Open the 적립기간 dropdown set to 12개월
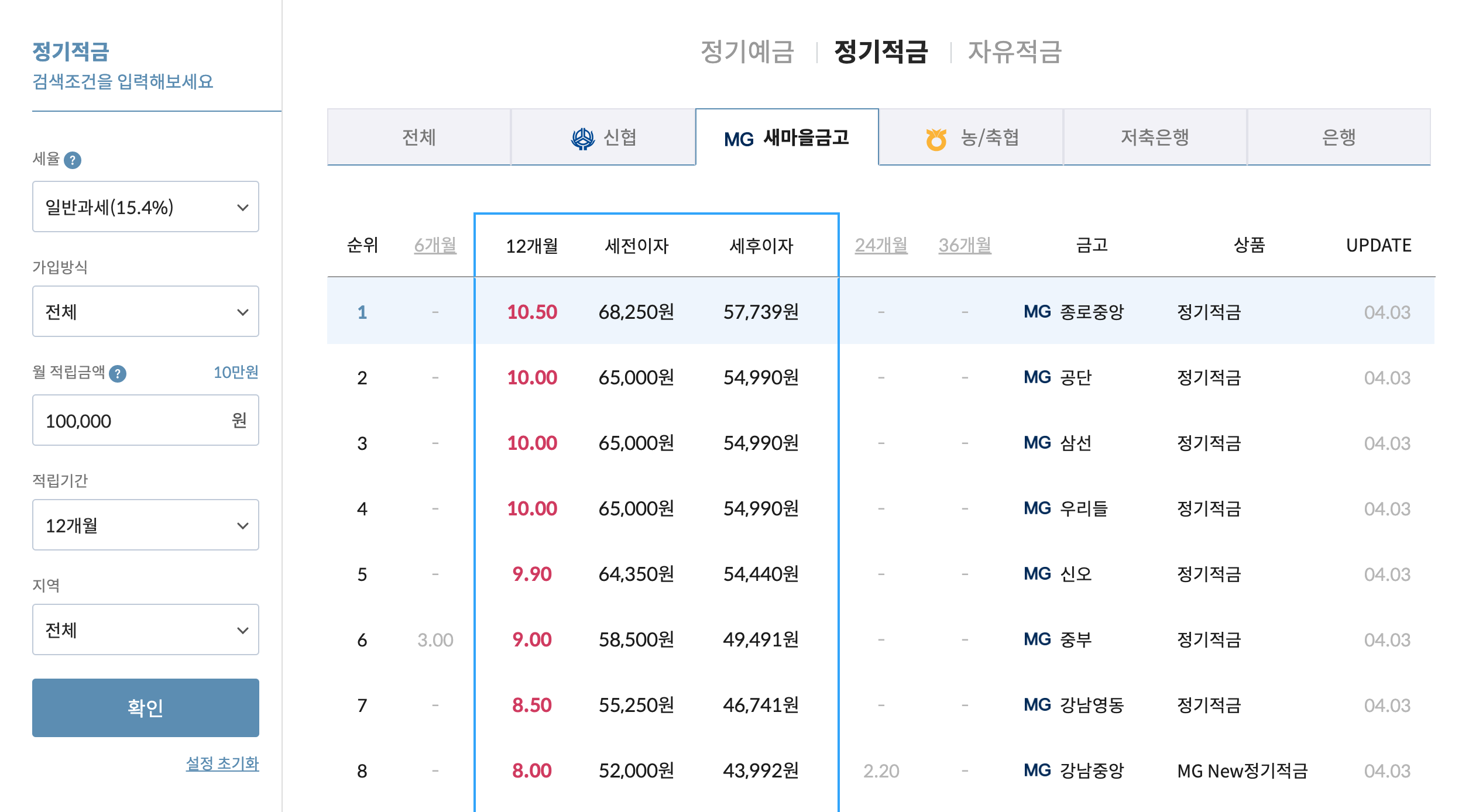 (145, 525)
